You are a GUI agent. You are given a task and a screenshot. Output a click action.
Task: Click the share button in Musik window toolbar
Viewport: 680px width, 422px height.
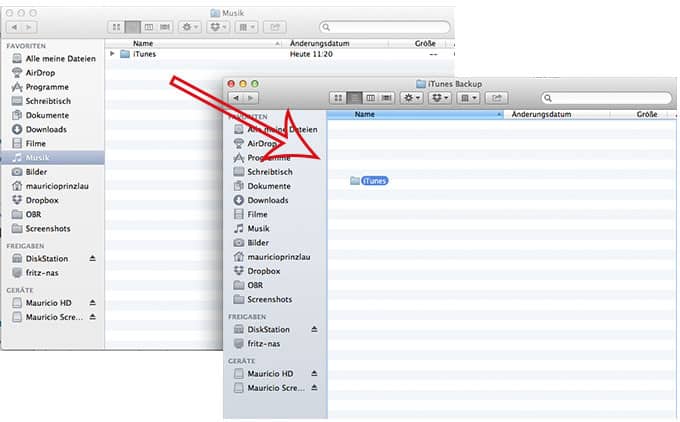[x=275, y=27]
